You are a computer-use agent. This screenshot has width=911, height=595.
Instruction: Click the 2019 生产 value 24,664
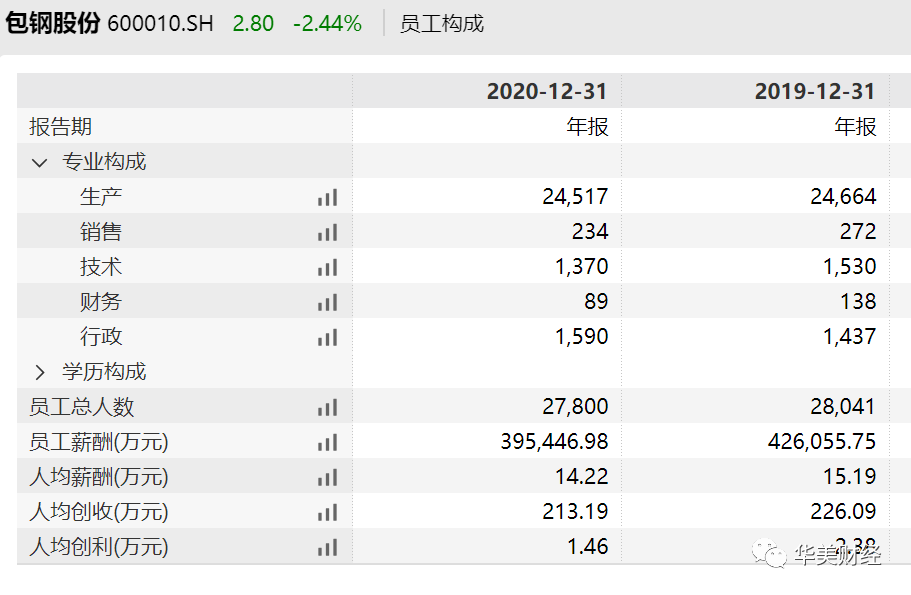pyautogui.click(x=843, y=197)
